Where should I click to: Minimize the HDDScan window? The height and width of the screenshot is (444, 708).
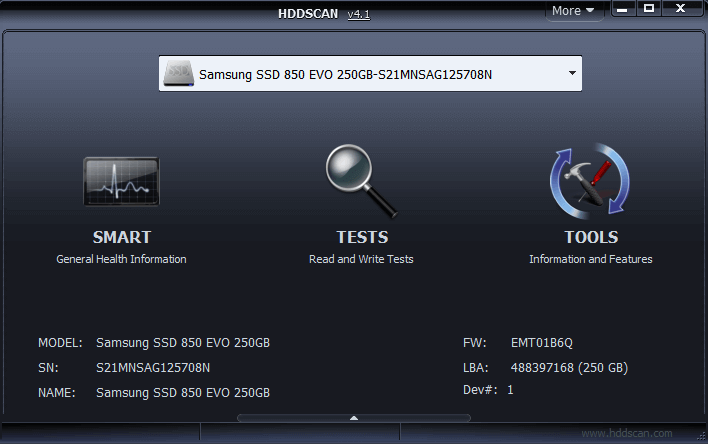coord(623,9)
